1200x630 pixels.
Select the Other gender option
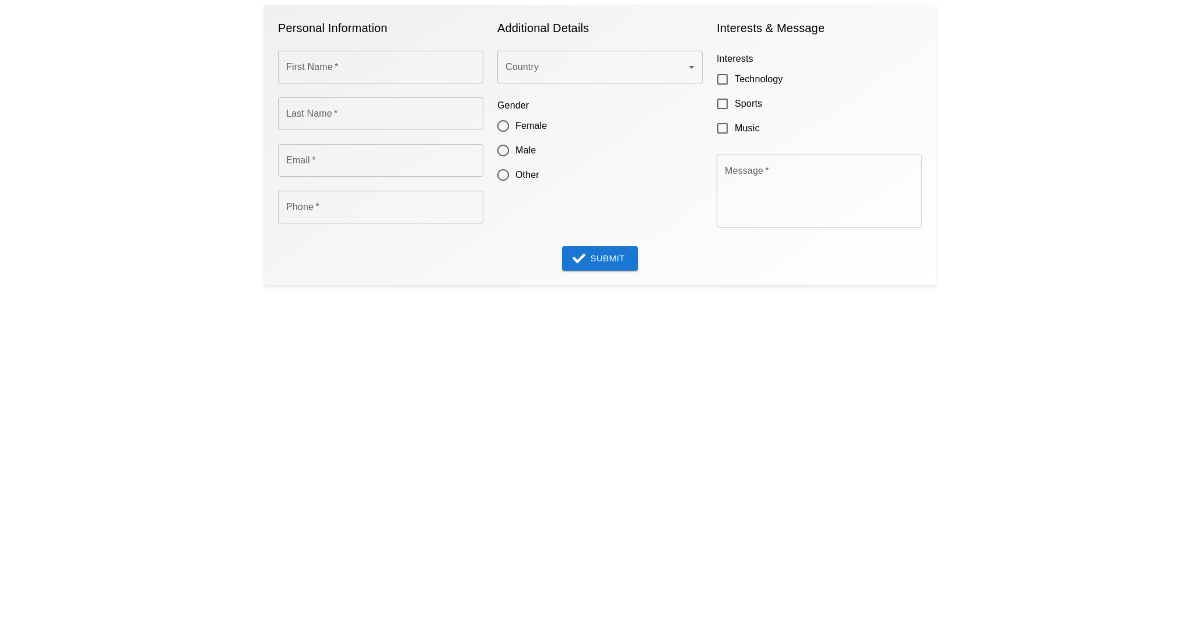pyautogui.click(x=503, y=175)
